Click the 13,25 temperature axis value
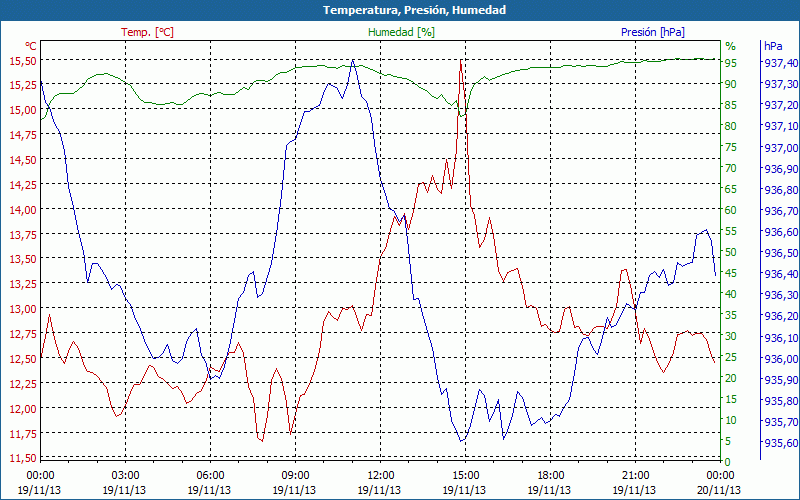Viewport: 800px width, 500px height. [23, 284]
